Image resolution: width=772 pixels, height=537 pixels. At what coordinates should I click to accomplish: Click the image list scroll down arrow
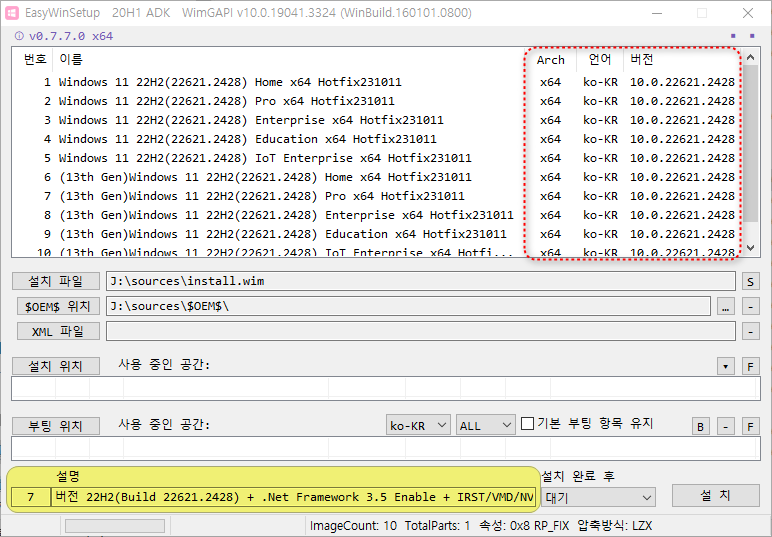click(x=750, y=248)
